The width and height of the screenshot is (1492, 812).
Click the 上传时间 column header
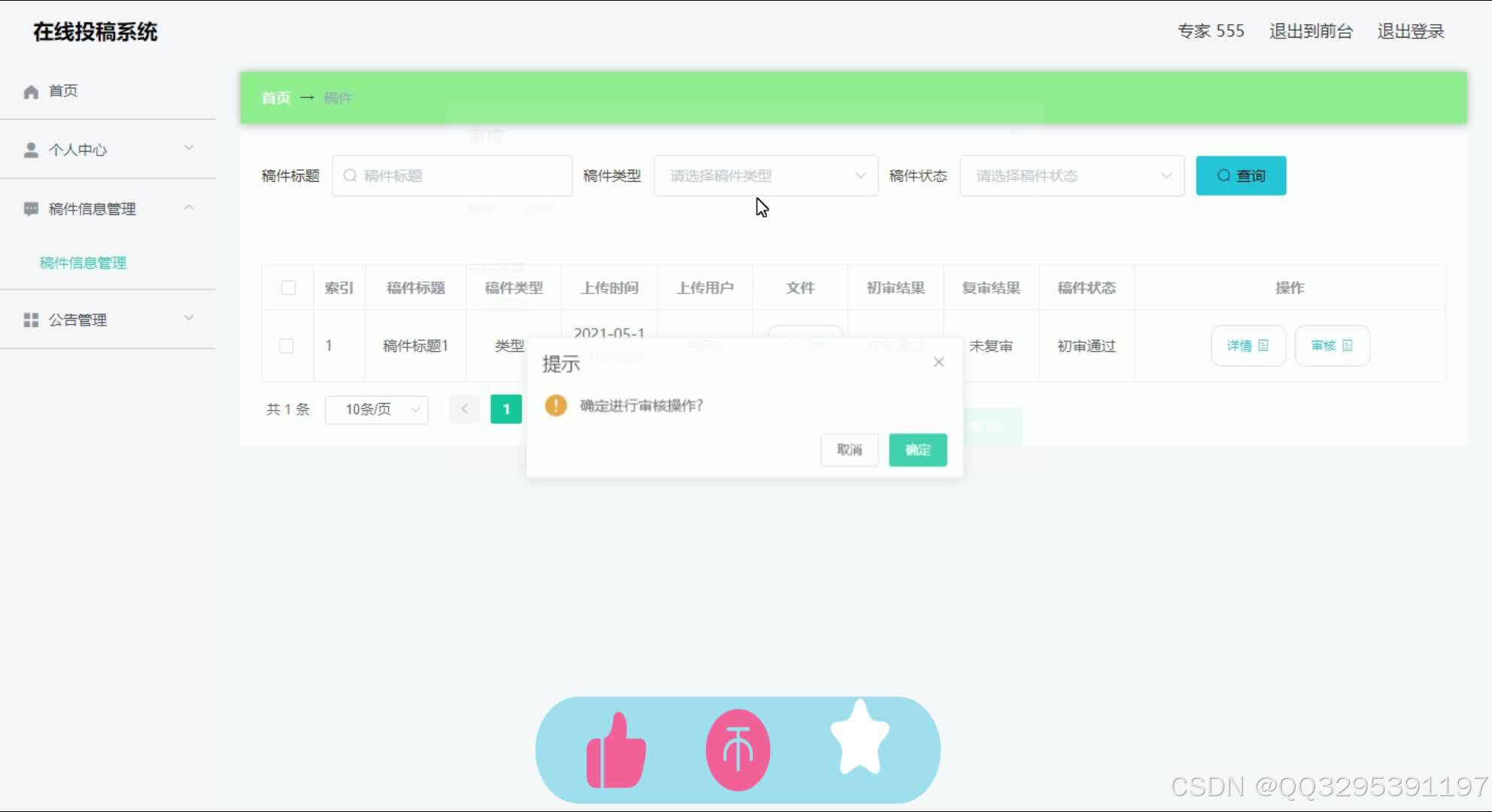point(609,288)
